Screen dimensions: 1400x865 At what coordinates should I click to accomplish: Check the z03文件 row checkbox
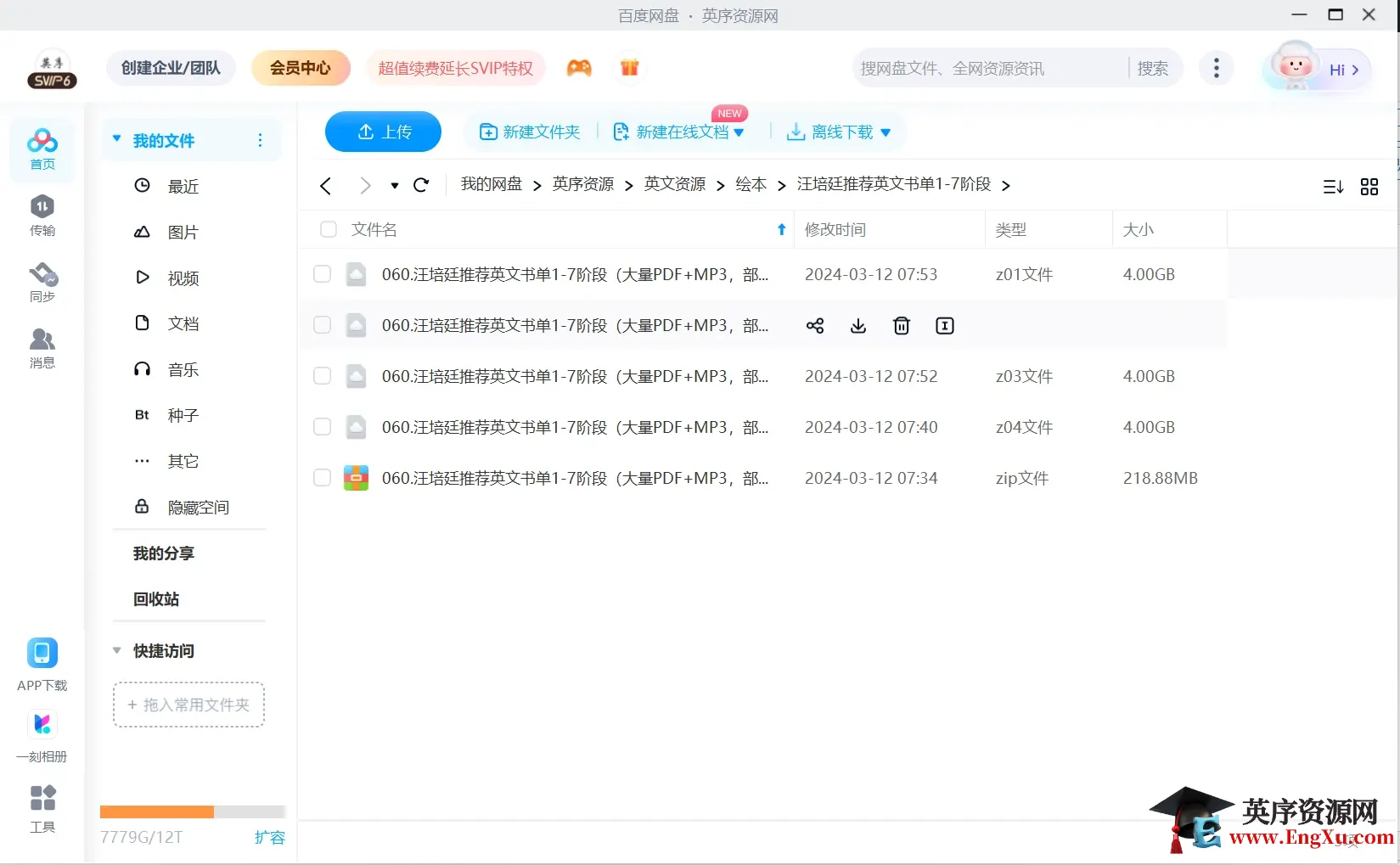322,375
